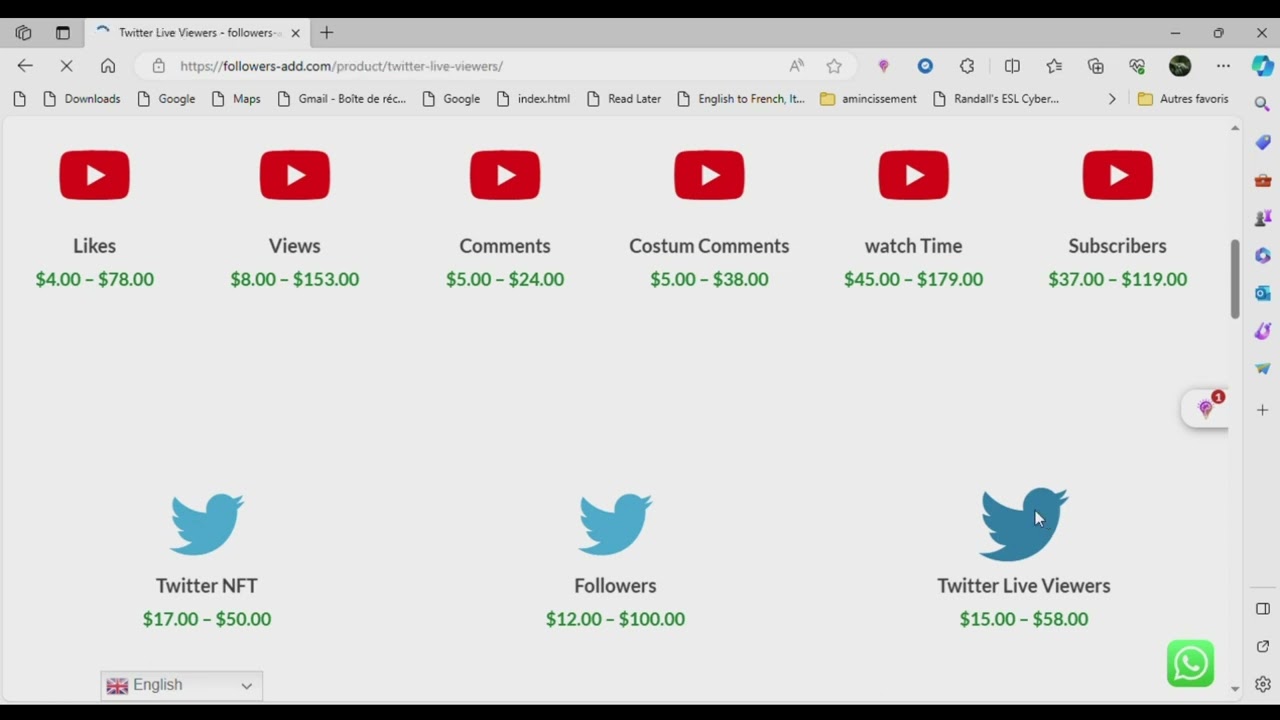Expand more bookmarks with the chevron
This screenshot has width=1280, height=720.
(x=1111, y=99)
